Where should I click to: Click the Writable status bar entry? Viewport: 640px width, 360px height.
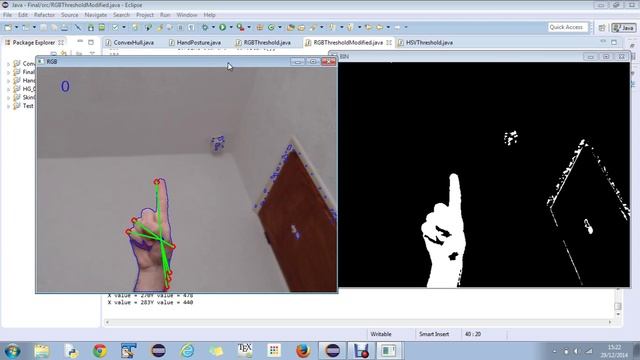click(x=381, y=334)
